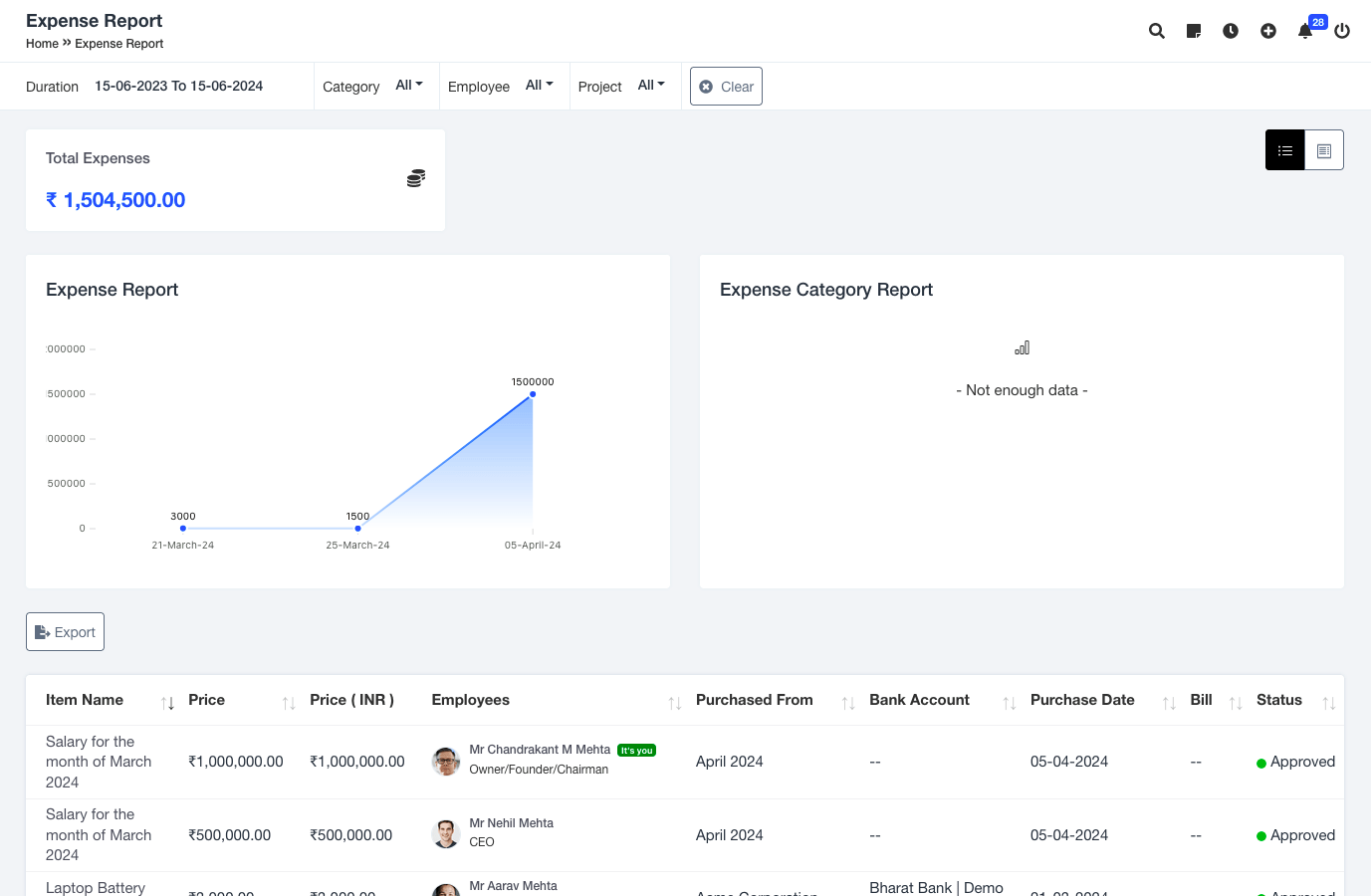
Task: Expand the Project filter dropdown
Action: pyautogui.click(x=651, y=86)
